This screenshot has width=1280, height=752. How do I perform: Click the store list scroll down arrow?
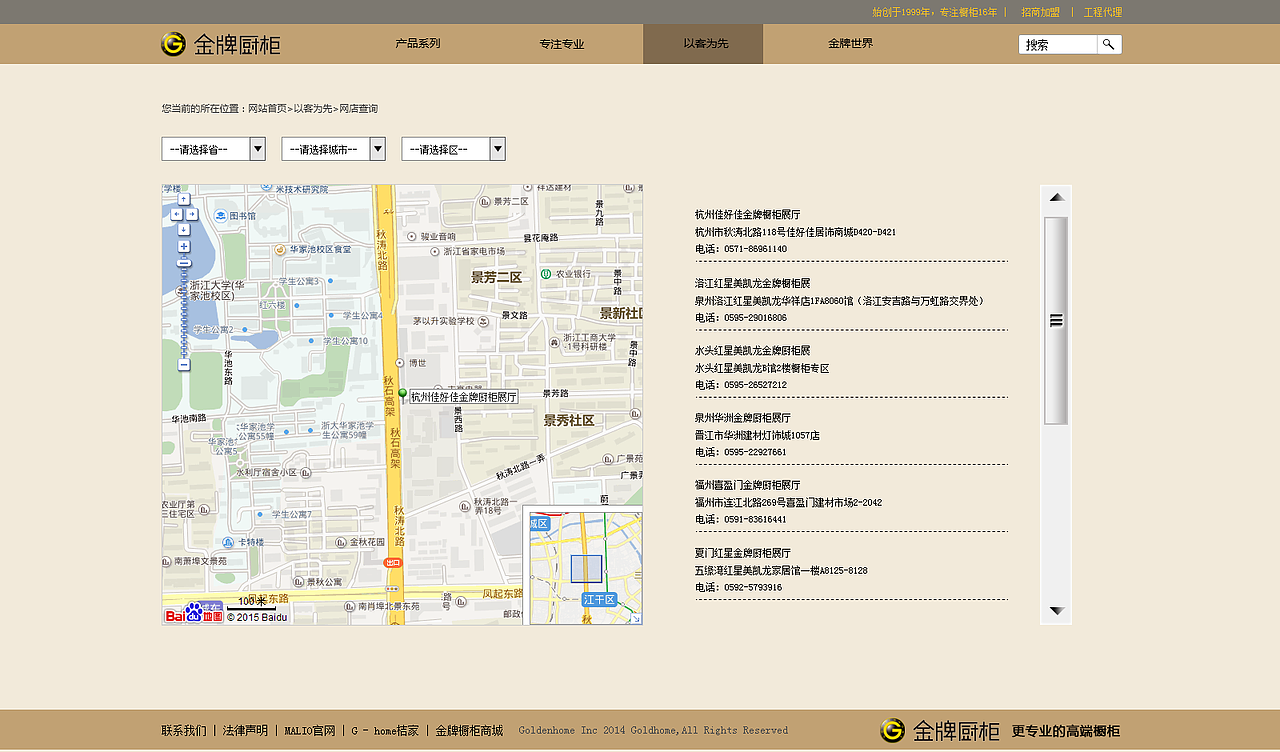[1056, 610]
